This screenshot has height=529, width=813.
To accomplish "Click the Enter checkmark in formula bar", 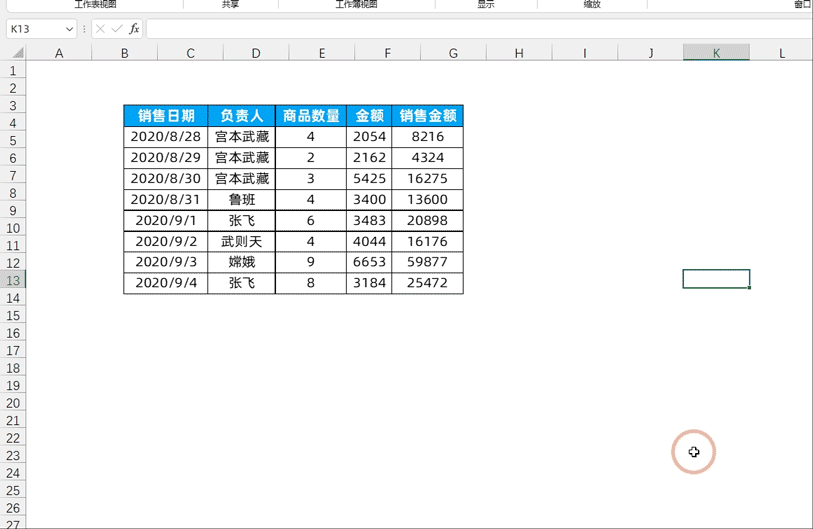I will pyautogui.click(x=117, y=29).
